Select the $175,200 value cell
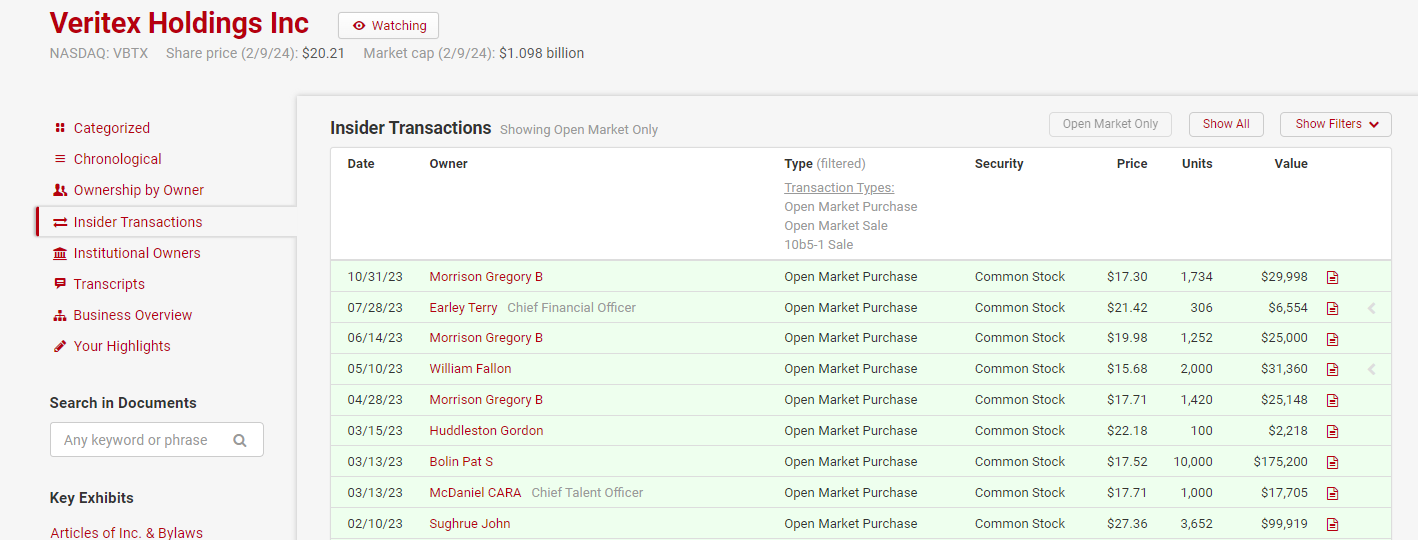 pyautogui.click(x=1280, y=462)
